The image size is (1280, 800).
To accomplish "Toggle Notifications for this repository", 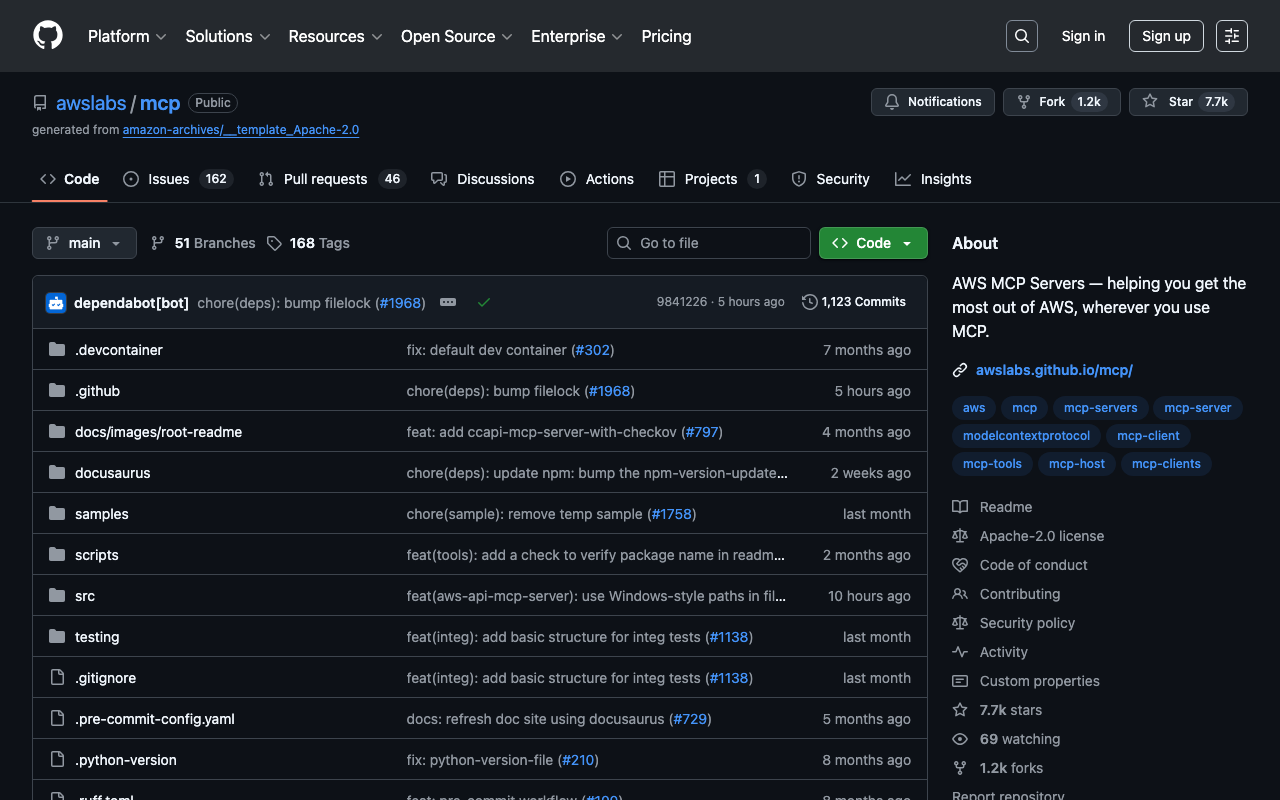I will [933, 102].
